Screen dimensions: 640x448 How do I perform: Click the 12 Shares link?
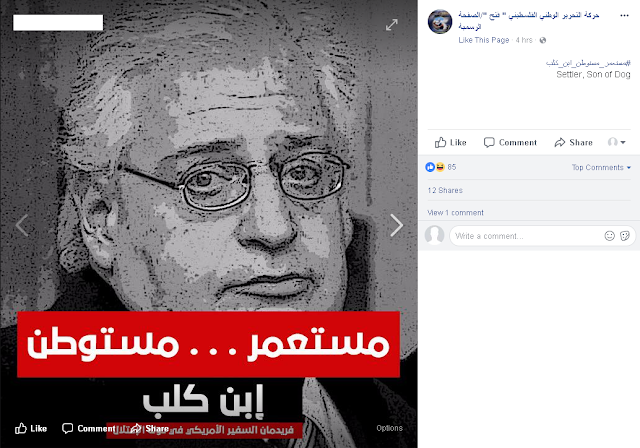click(x=445, y=190)
